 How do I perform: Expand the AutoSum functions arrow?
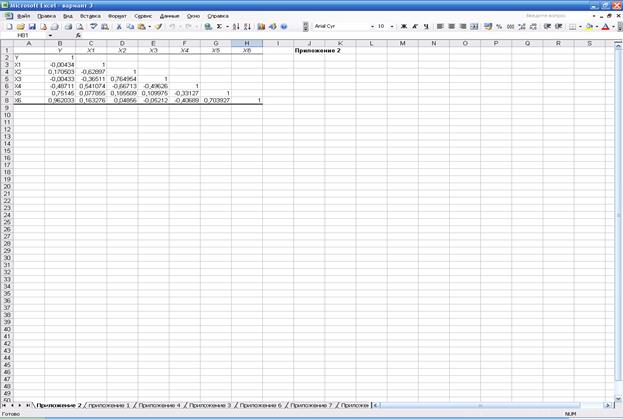227,27
